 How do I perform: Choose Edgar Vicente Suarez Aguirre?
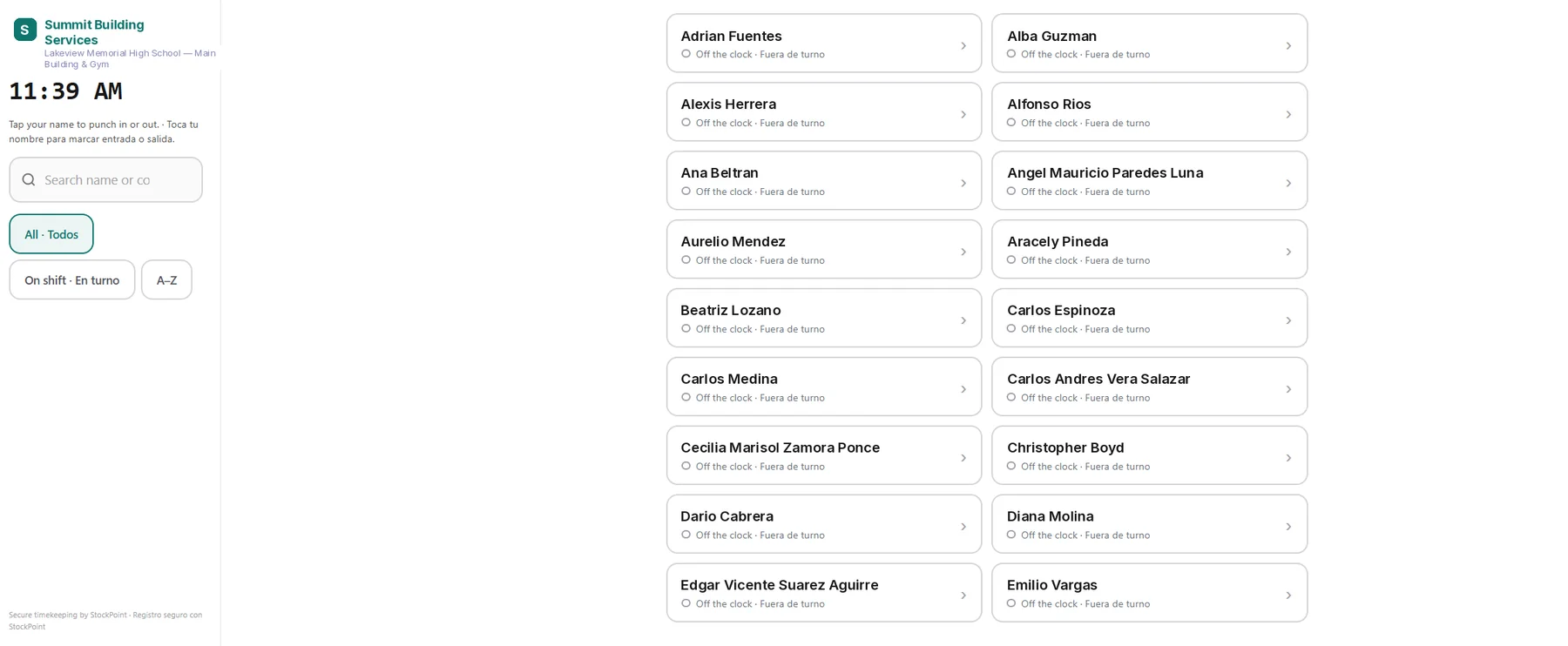click(824, 593)
